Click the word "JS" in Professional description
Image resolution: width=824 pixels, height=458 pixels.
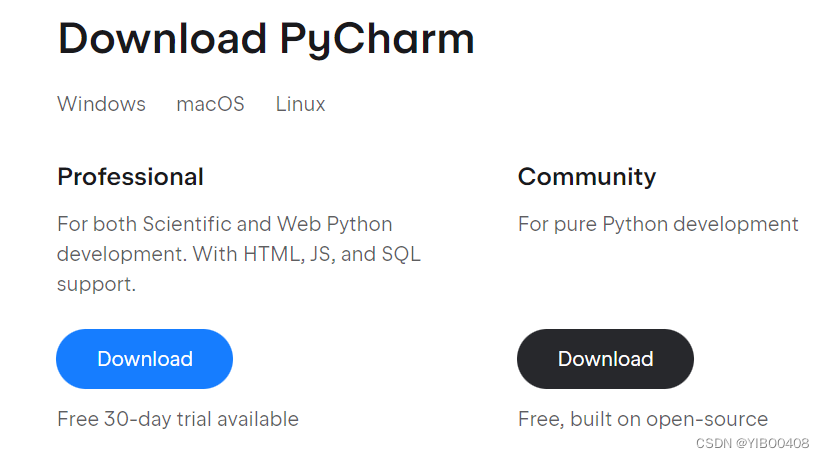pos(322,254)
